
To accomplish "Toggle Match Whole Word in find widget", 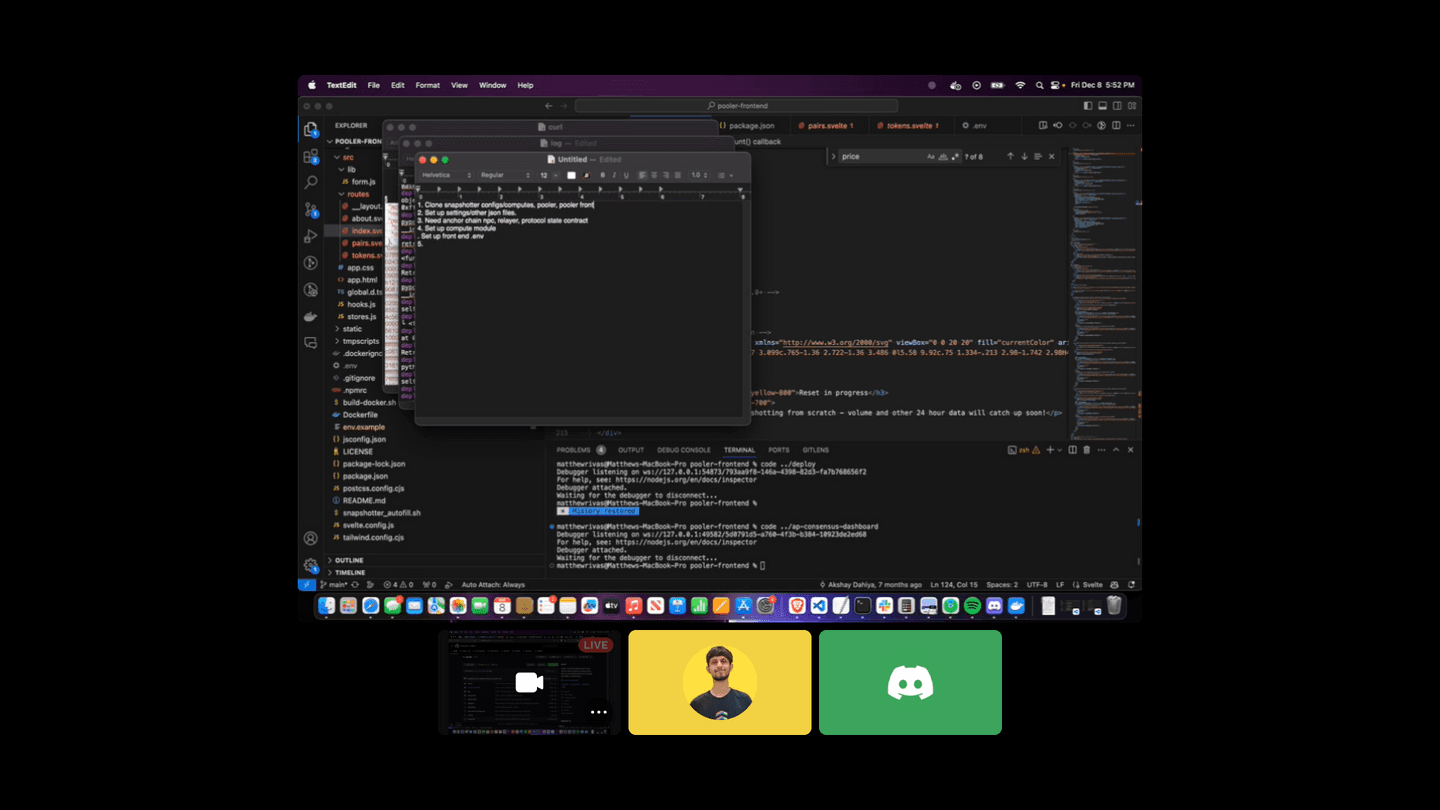I will [x=943, y=156].
